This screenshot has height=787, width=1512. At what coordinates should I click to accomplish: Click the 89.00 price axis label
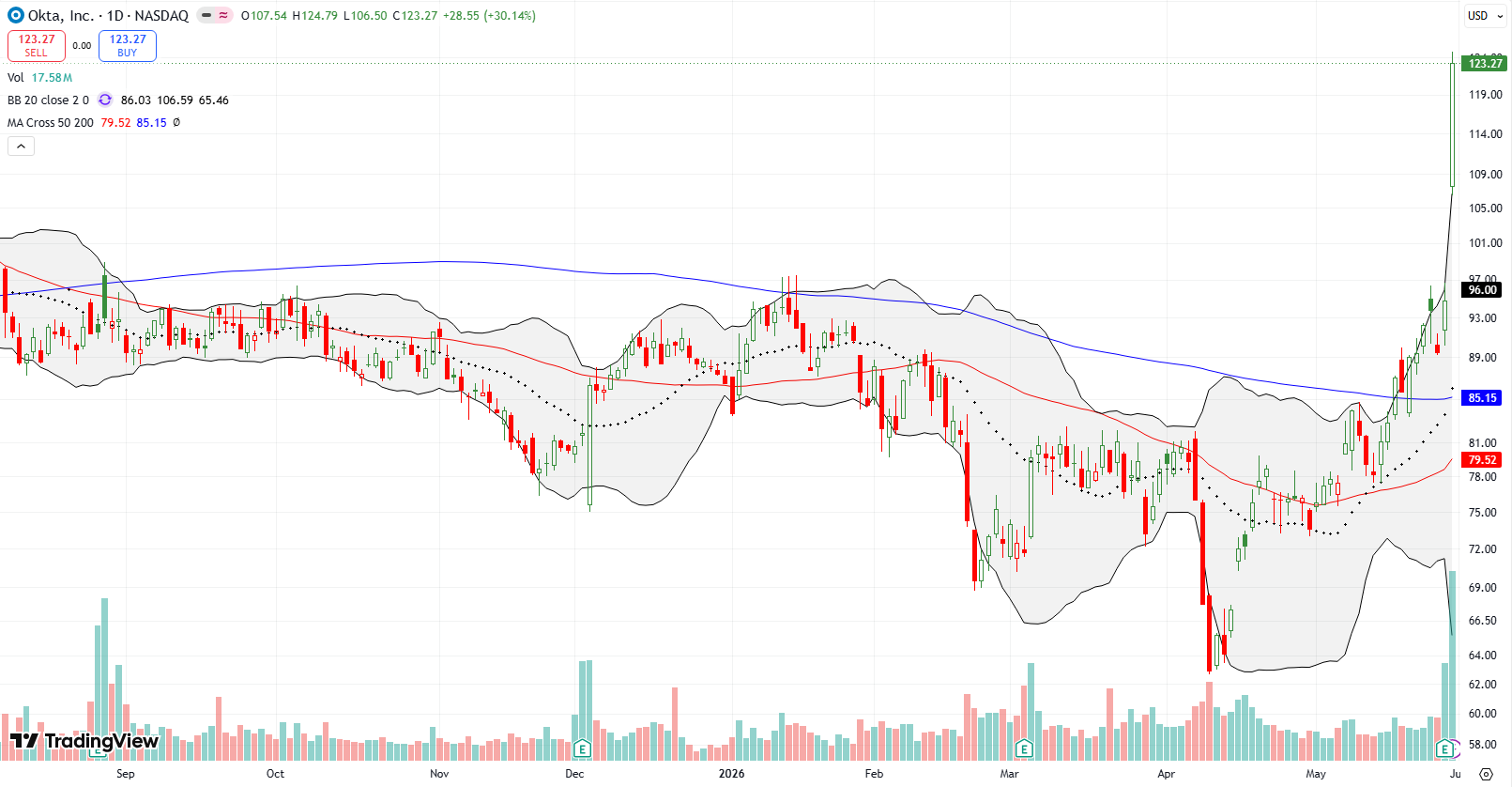click(x=1483, y=357)
